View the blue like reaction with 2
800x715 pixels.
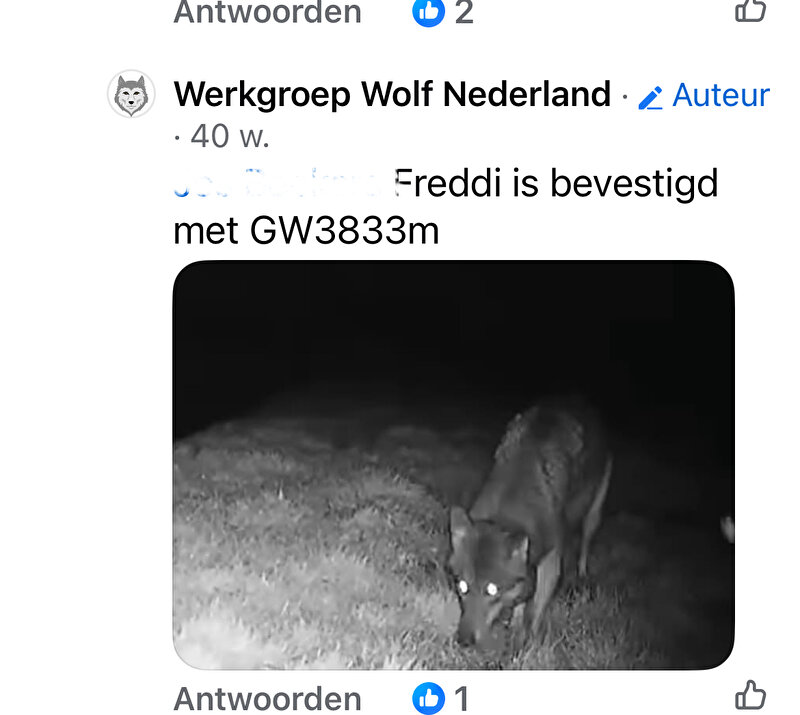(429, 11)
